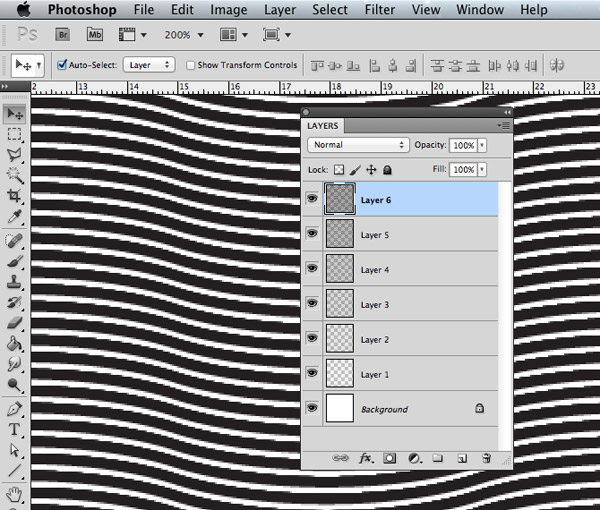The width and height of the screenshot is (600, 510).
Task: Hide Layer 3 using its eye icon
Action: [x=311, y=304]
